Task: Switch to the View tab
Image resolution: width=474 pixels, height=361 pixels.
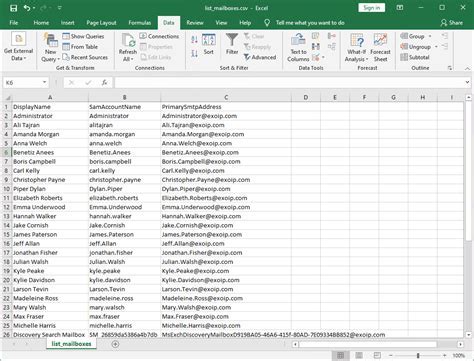Action: click(221, 23)
